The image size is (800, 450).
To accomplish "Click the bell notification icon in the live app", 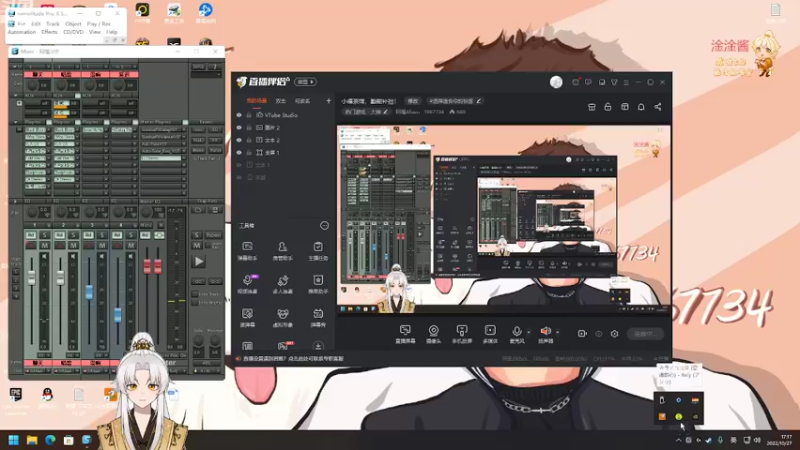I will pyautogui.click(x=641, y=107).
